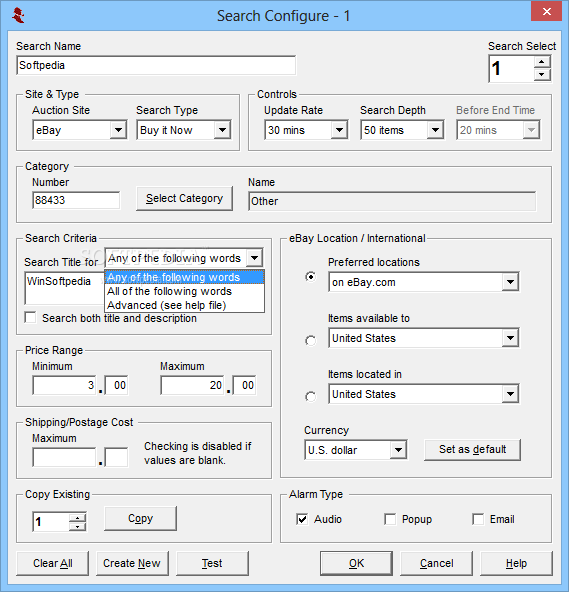Screen dimensions: 569x592
Task: Select the Items available to radio button
Action: [x=310, y=341]
